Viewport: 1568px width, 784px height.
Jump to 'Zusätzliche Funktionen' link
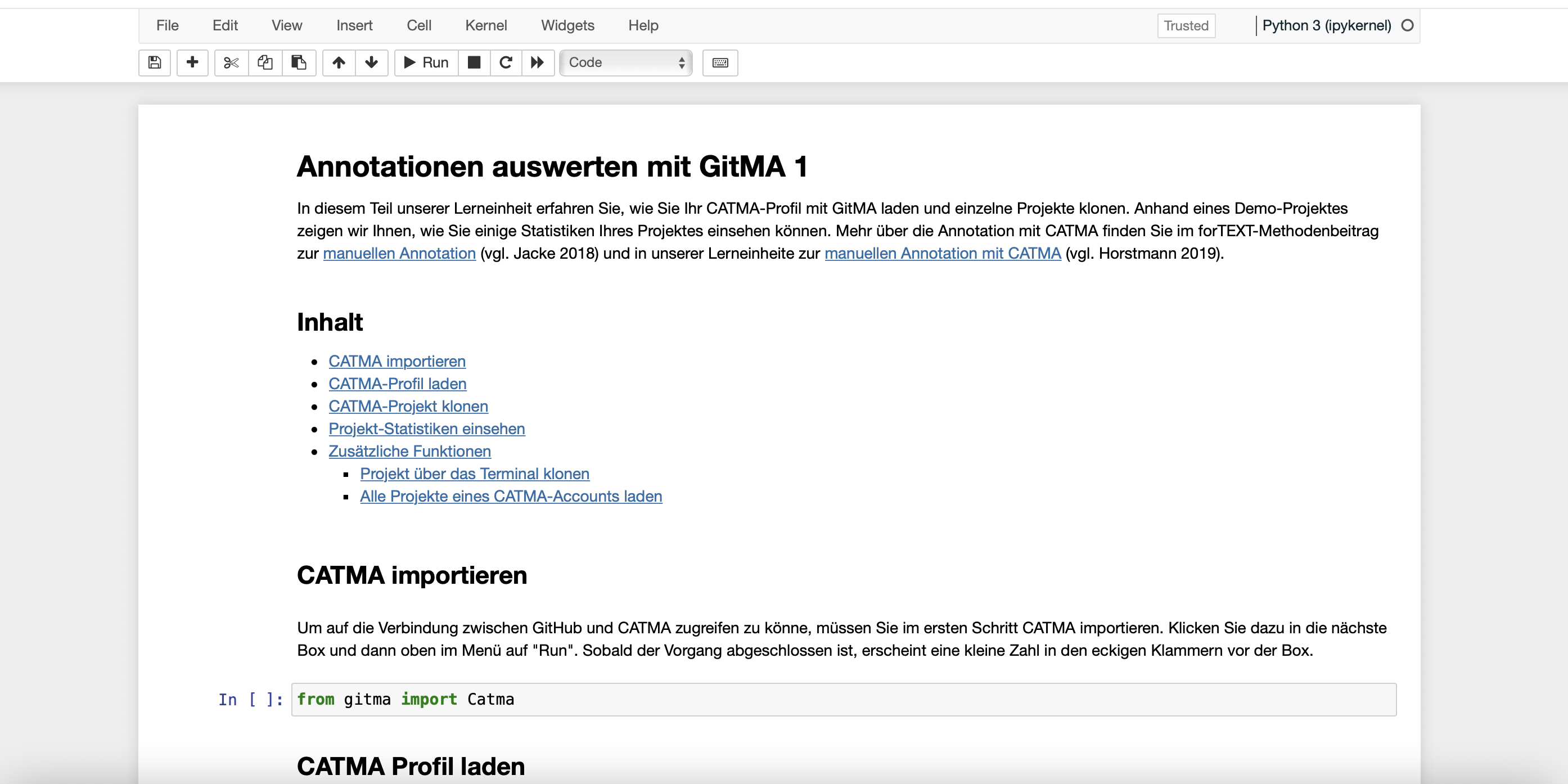[x=409, y=452]
